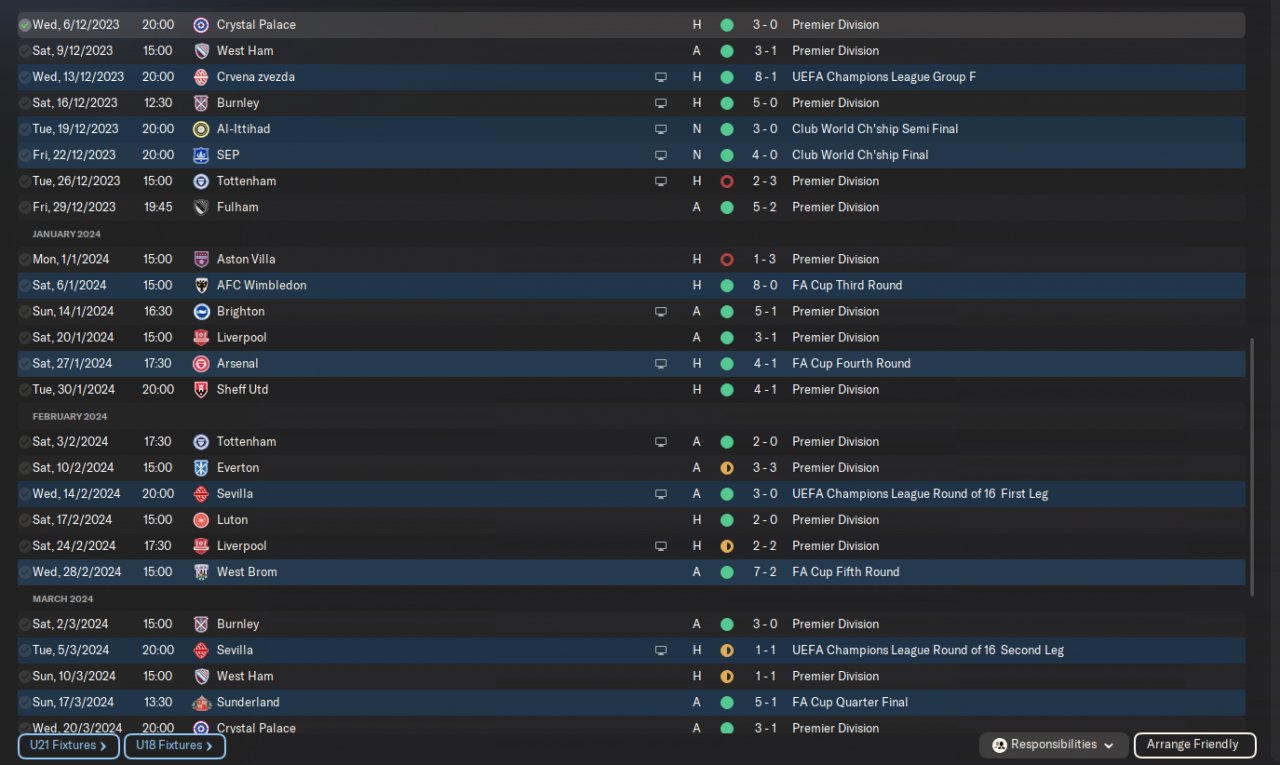This screenshot has width=1280, height=765.
Task: Click the AFC Wimbledon club badge icon
Action: (201, 285)
